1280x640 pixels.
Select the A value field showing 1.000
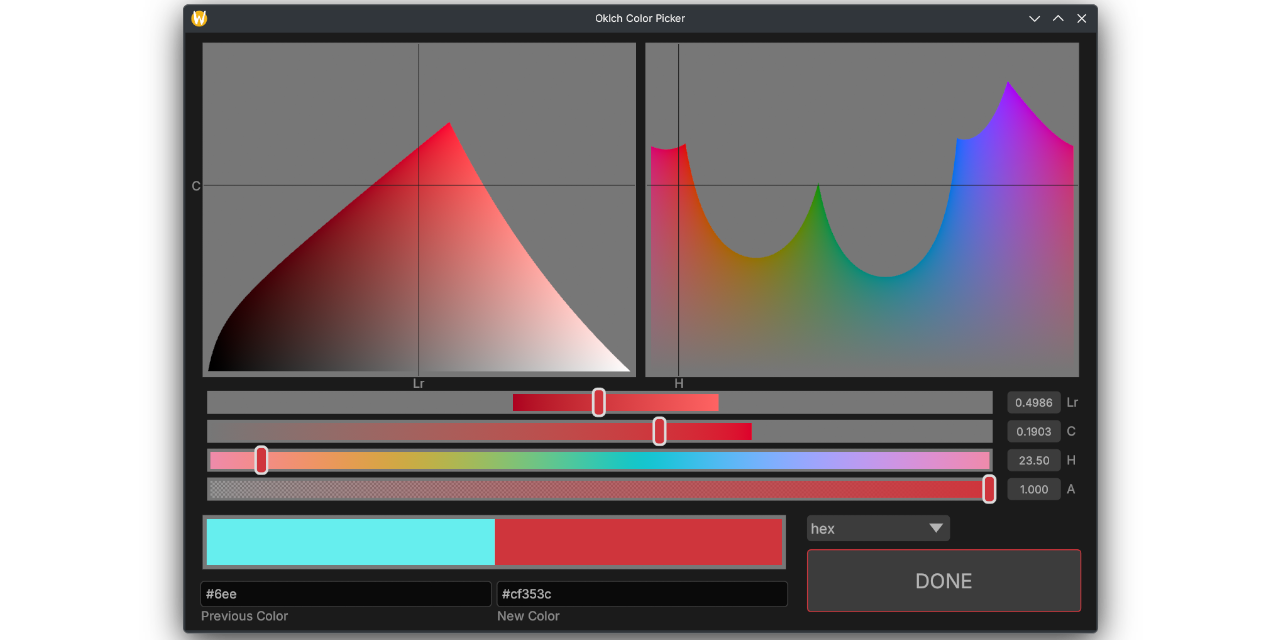(1034, 489)
